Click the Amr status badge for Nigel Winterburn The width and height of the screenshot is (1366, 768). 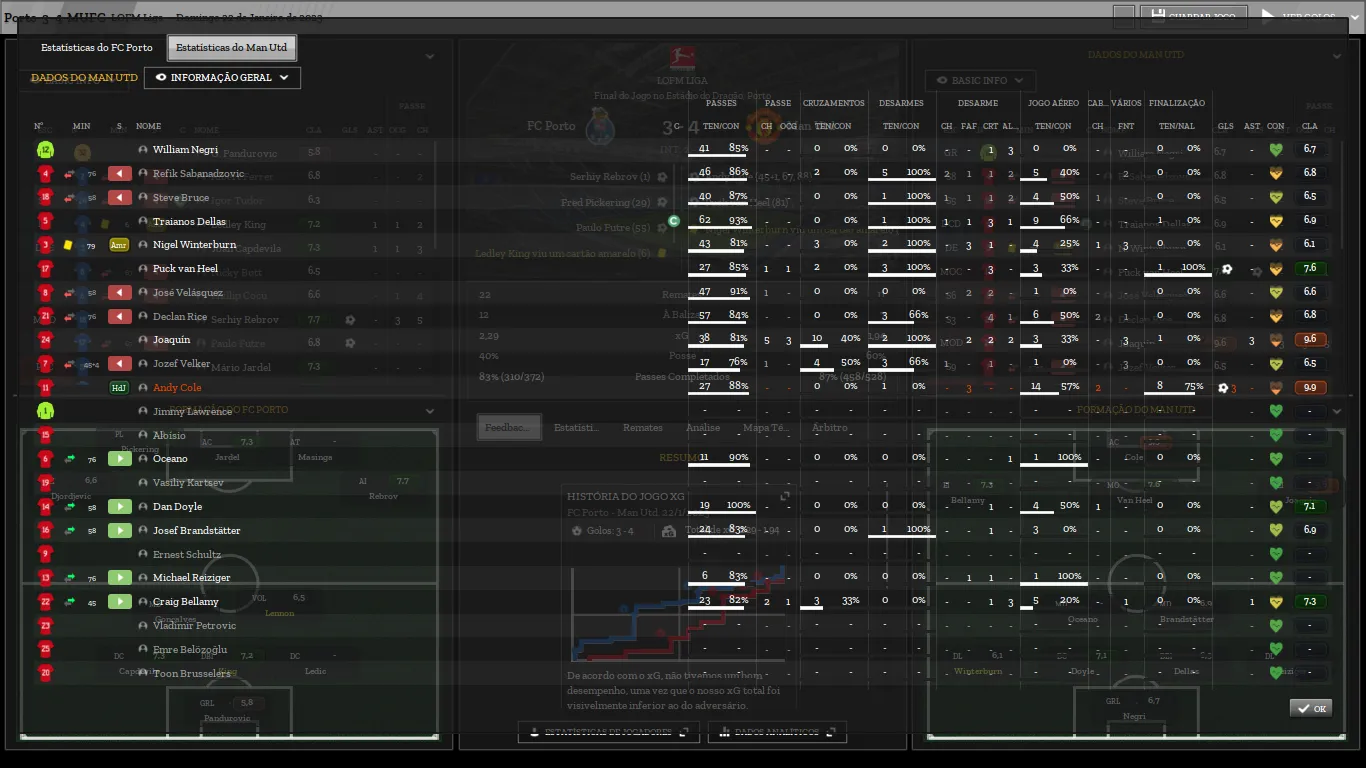(119, 245)
